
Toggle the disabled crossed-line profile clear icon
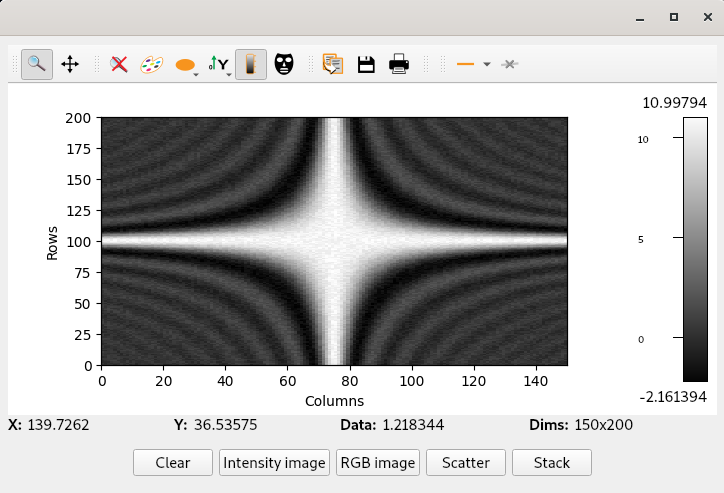click(510, 64)
